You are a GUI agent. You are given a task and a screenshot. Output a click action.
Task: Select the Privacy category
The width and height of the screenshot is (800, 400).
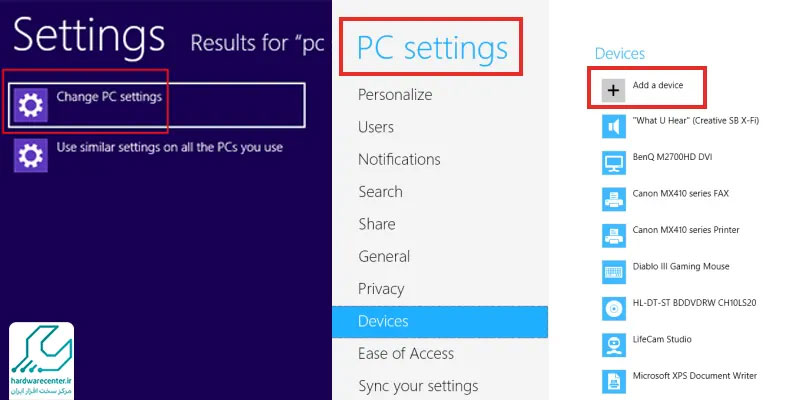pos(381,289)
